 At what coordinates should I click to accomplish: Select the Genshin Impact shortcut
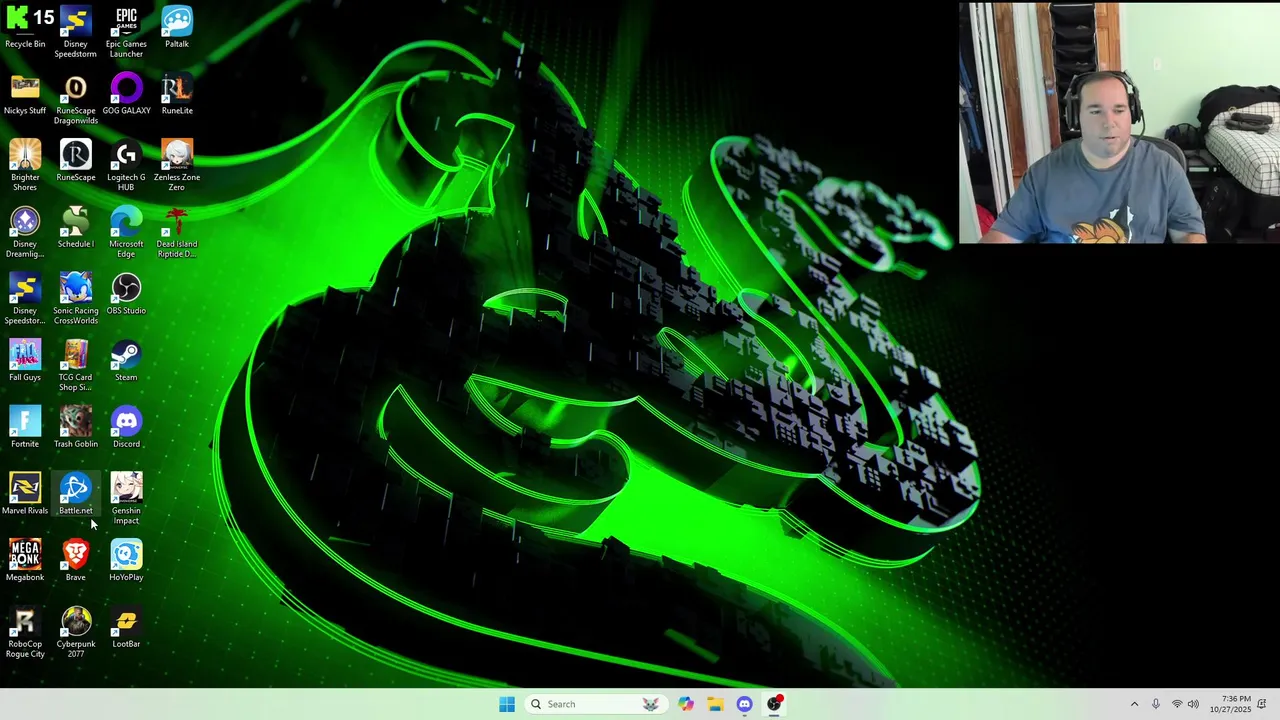pos(126,499)
